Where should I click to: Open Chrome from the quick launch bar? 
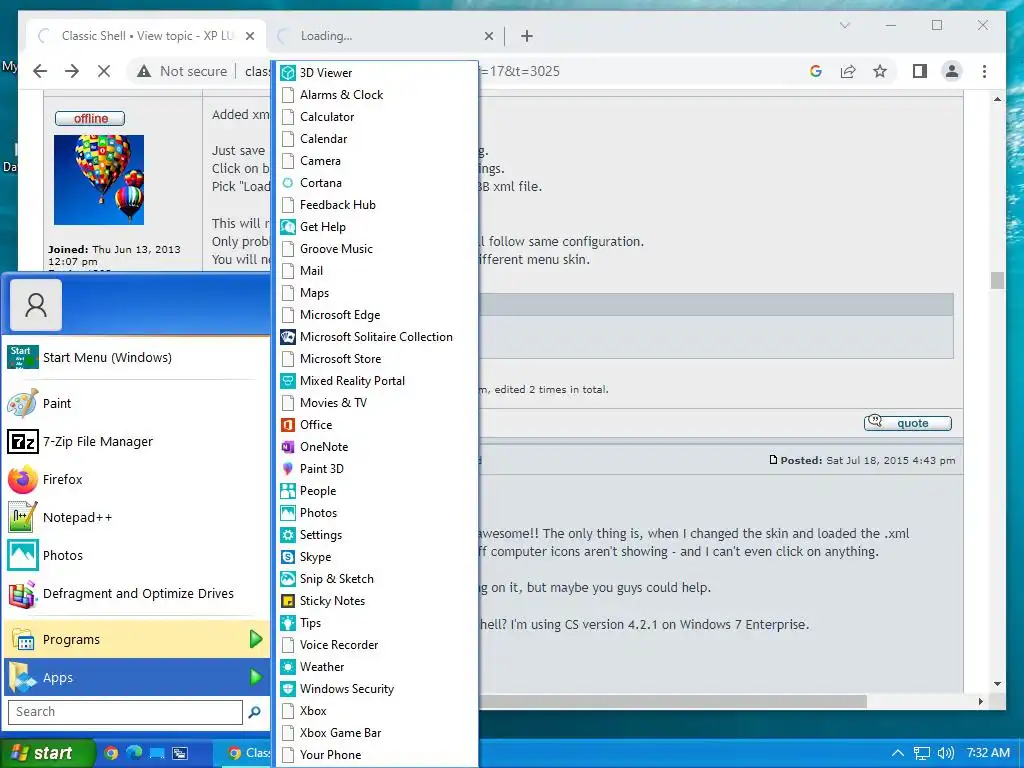point(111,753)
